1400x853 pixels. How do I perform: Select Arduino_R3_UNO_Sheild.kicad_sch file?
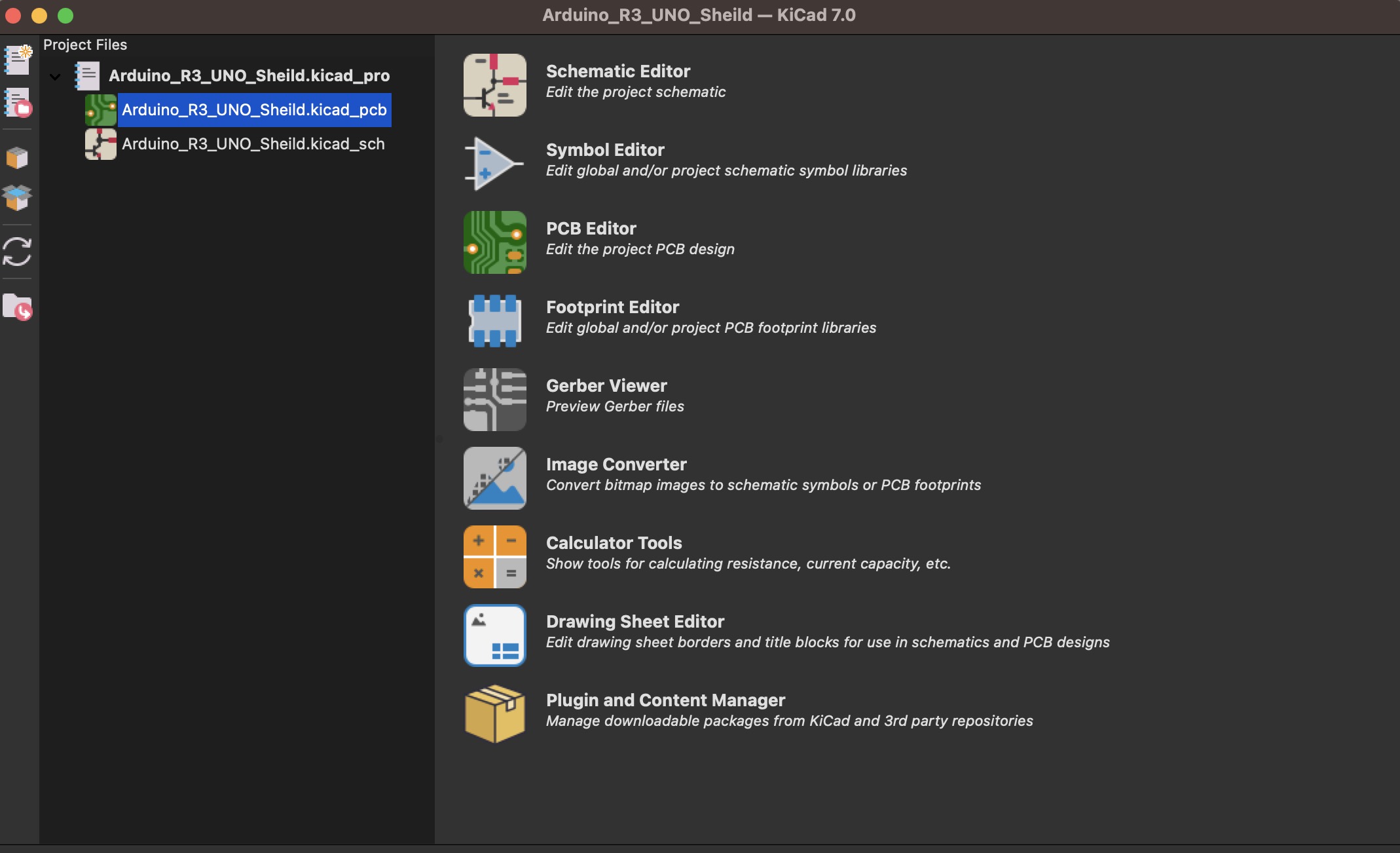(253, 143)
